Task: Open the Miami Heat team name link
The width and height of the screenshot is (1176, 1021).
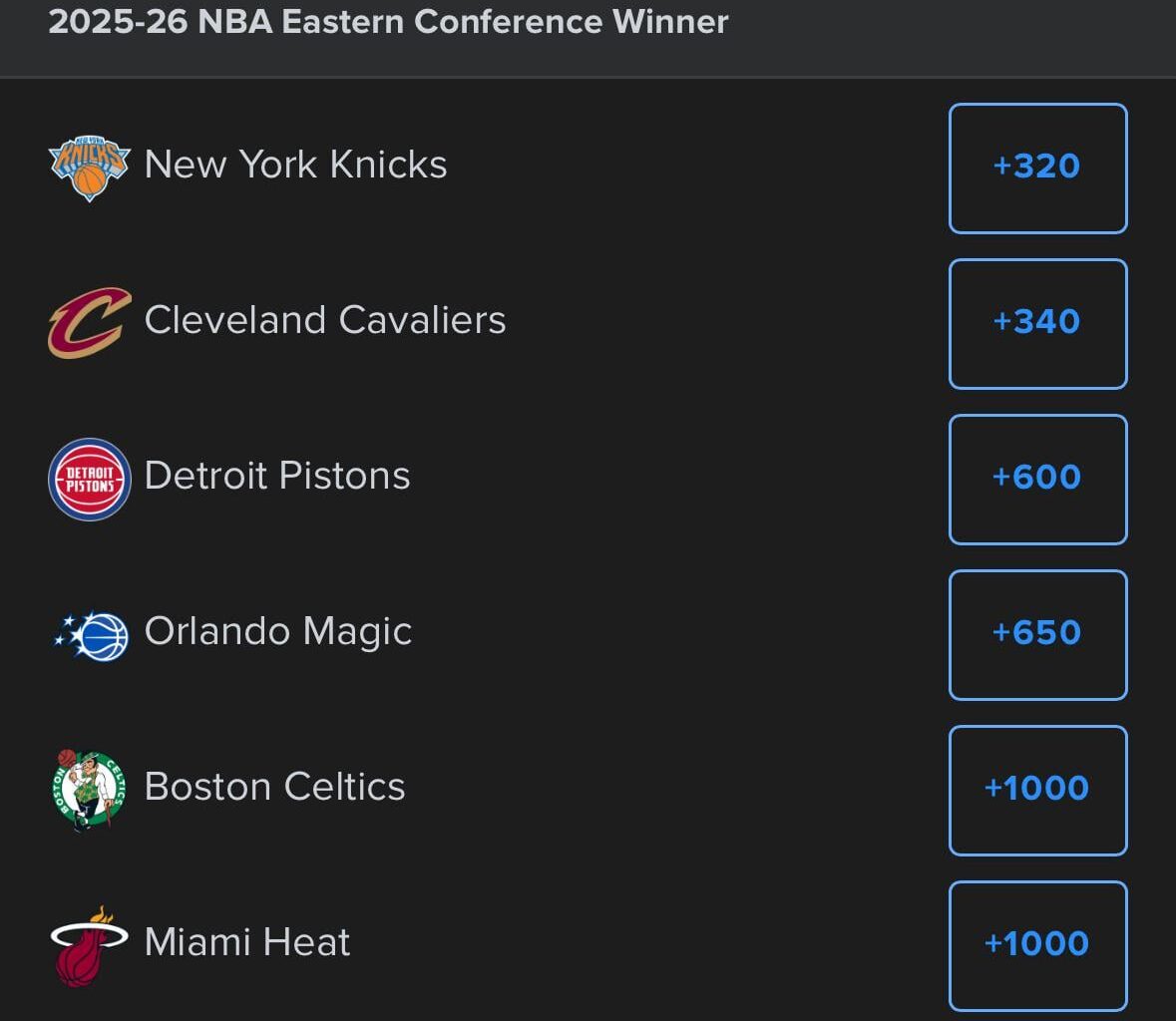Action: [246, 941]
